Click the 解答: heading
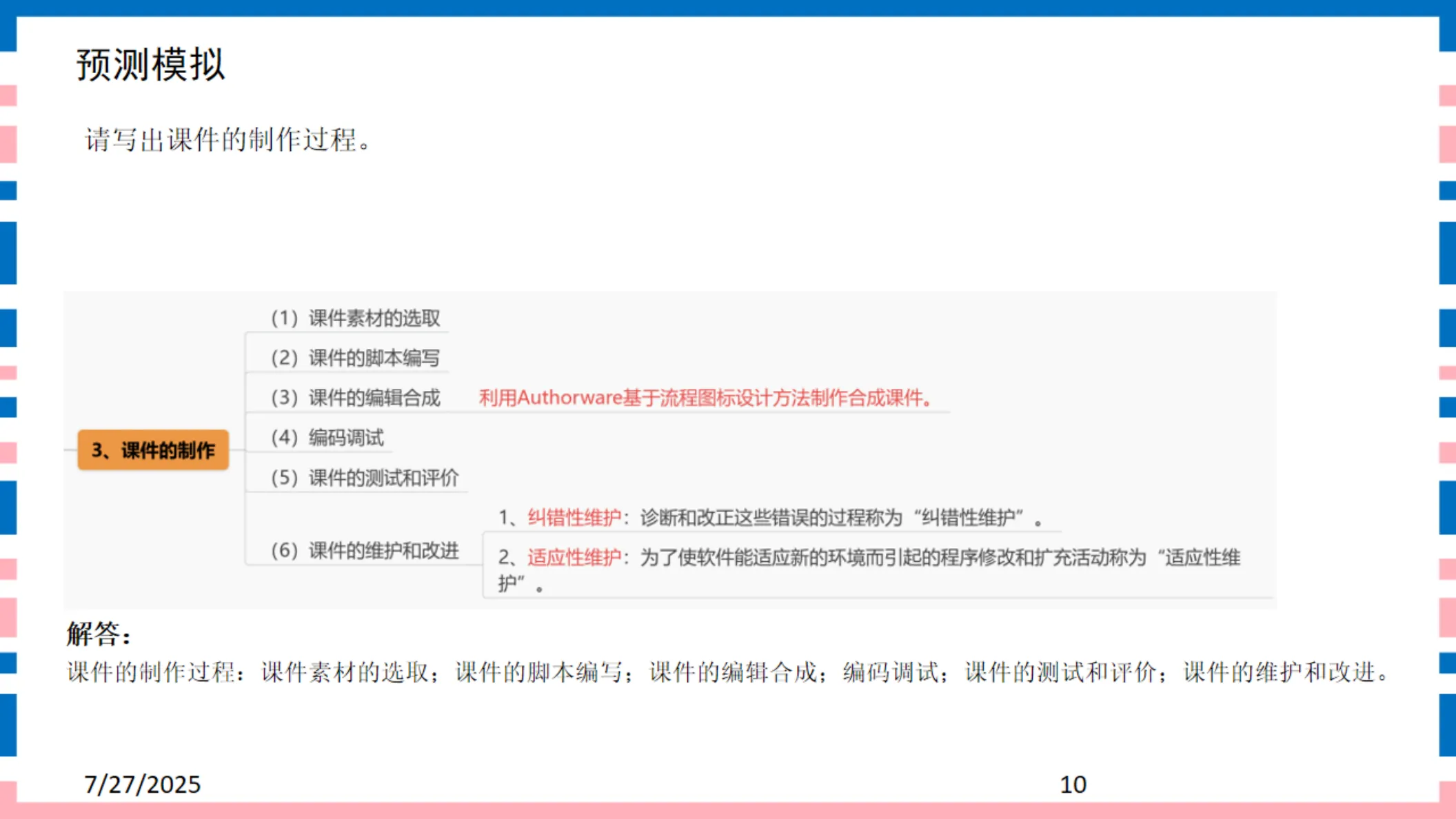1456x819 pixels. point(99,634)
